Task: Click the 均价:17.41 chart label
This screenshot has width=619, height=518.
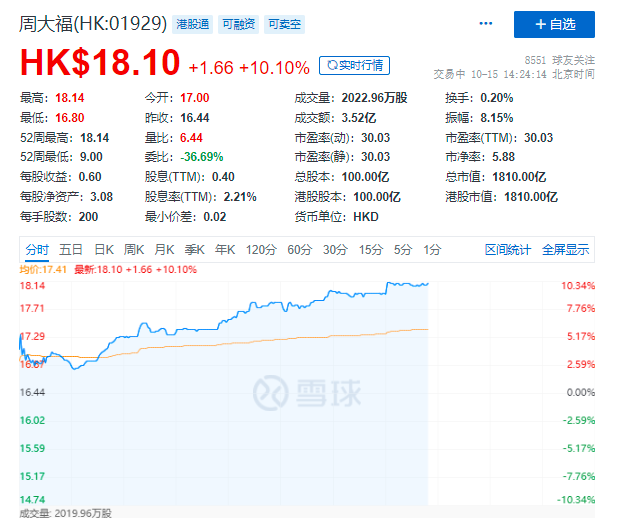Action: coord(43,270)
